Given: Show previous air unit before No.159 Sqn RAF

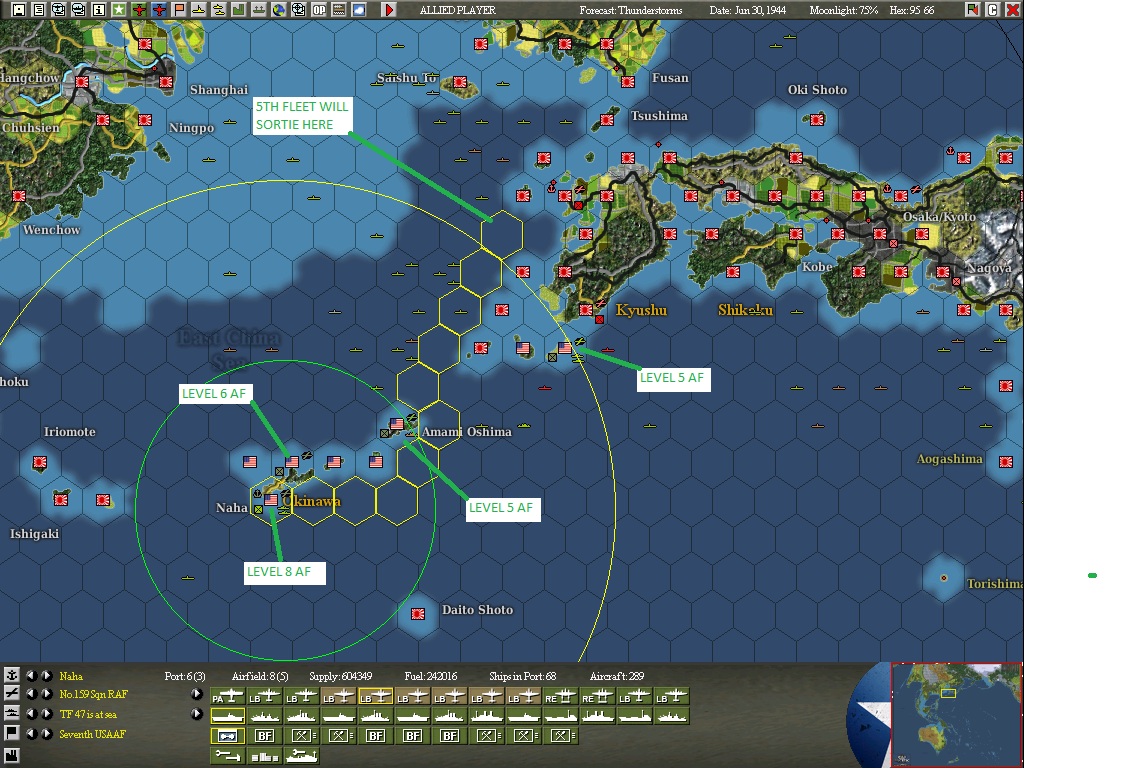Looking at the screenshot, I should pyautogui.click(x=31, y=694).
